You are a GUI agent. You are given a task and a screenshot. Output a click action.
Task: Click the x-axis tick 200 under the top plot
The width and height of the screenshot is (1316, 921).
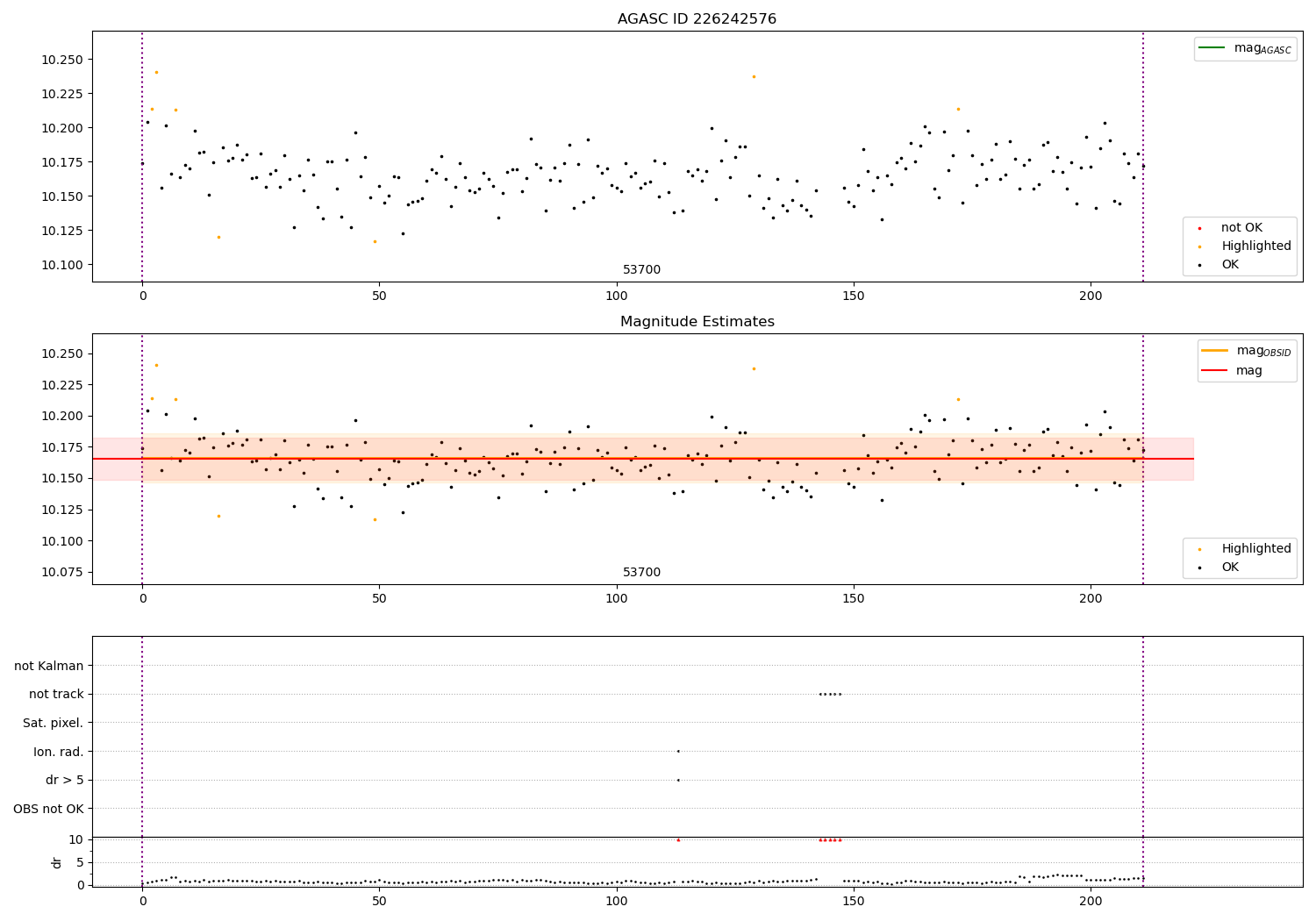[x=1091, y=297]
